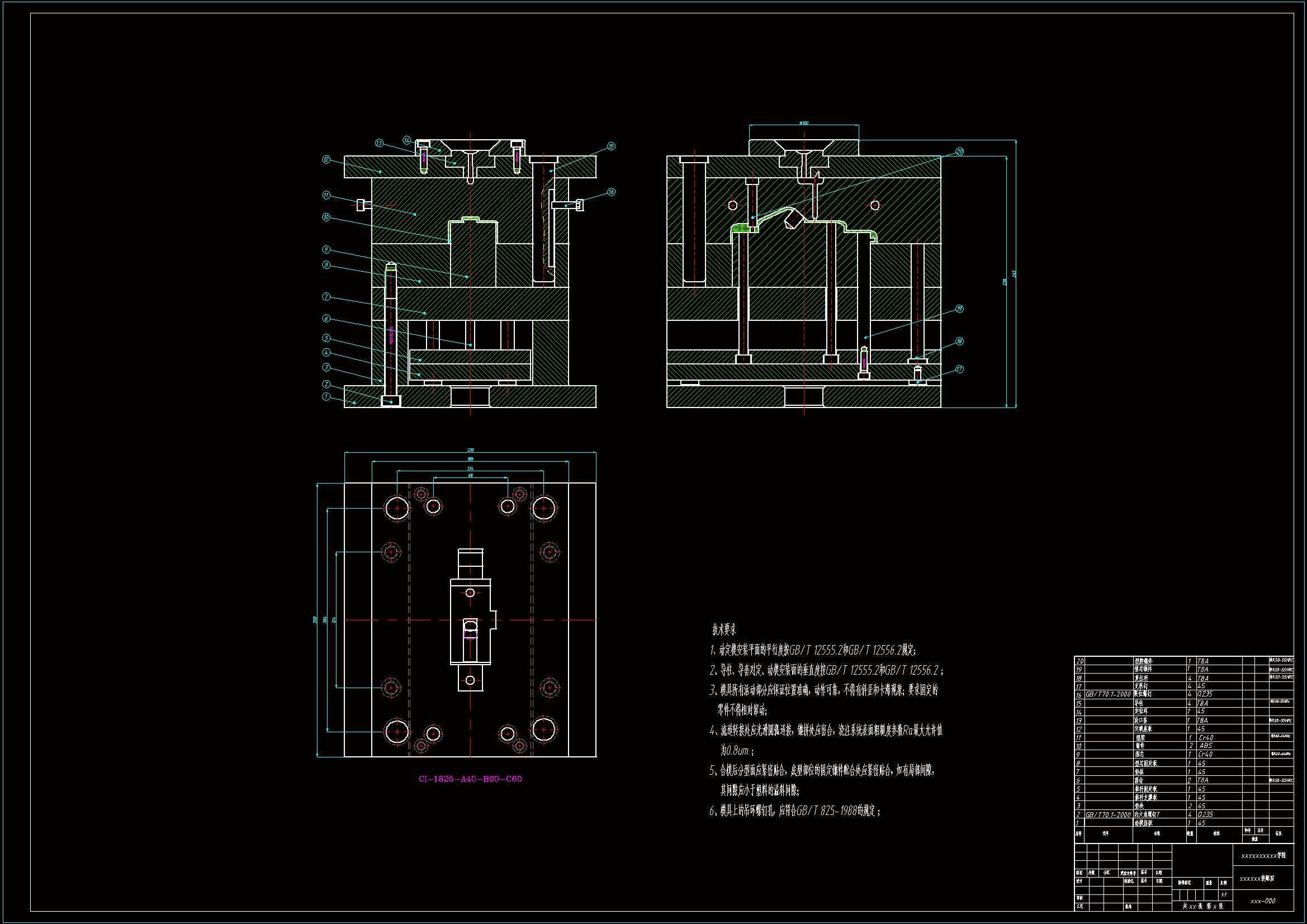This screenshot has height=924, width=1307.
Task: Click the 1:1 scale cell
Action: click(x=1224, y=894)
